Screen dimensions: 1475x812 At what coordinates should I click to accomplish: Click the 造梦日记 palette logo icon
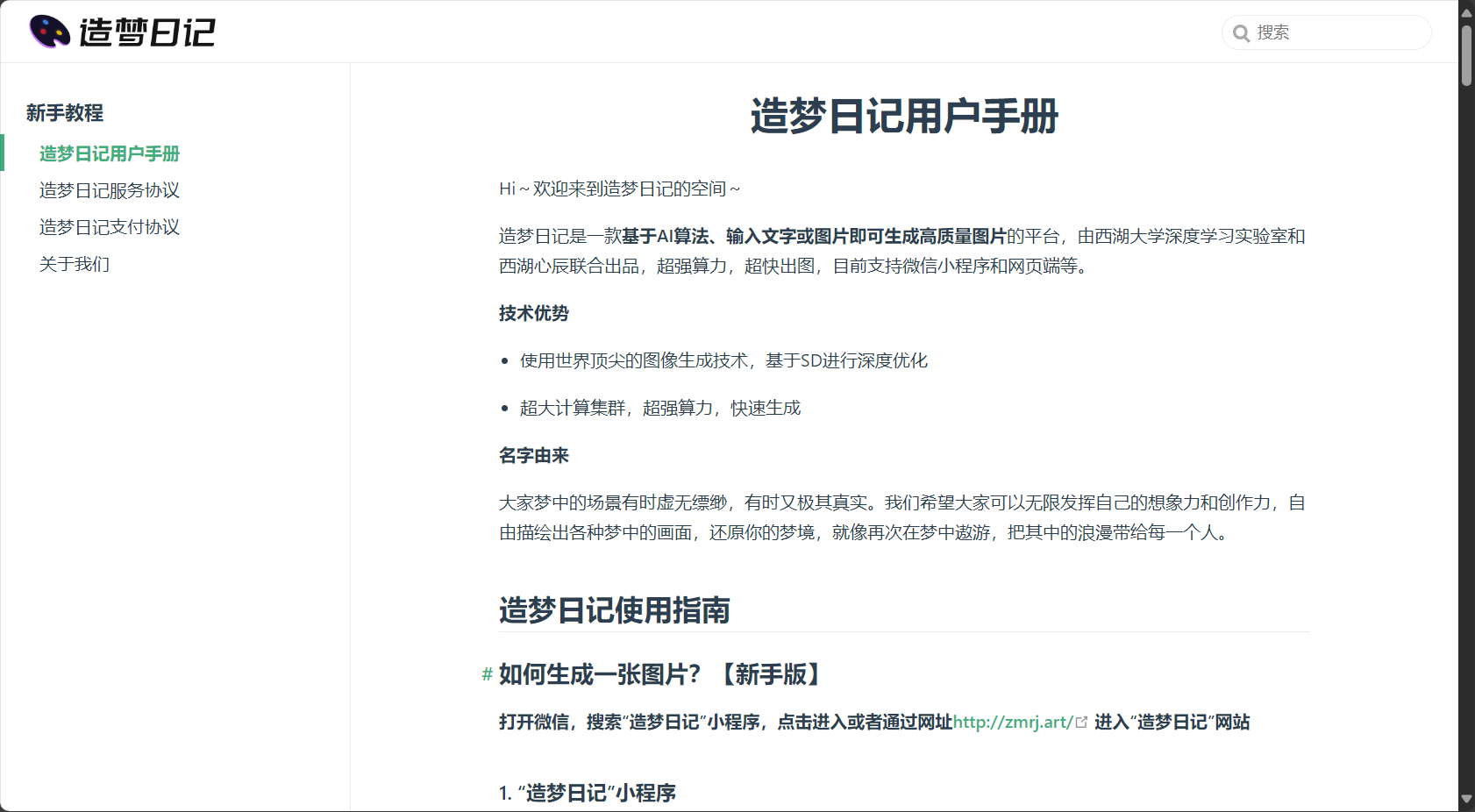pos(49,32)
